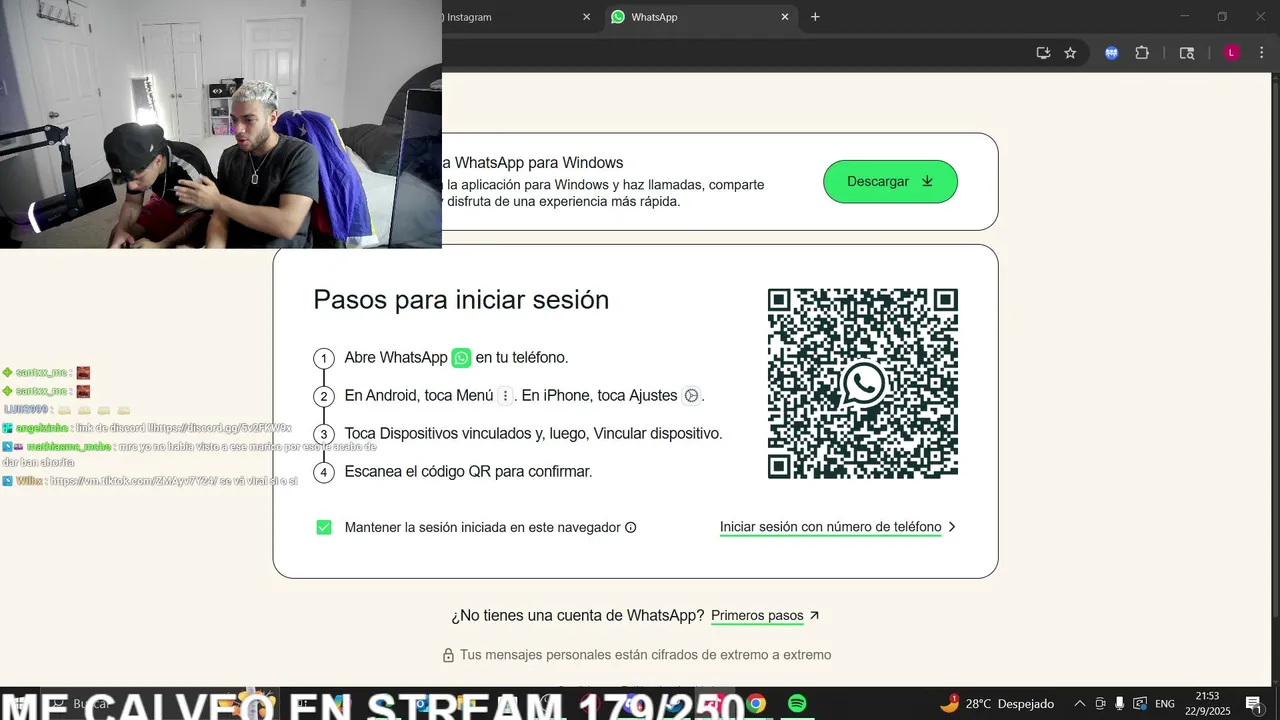Click the Tus mensajes personales encryption text

[x=645, y=655]
